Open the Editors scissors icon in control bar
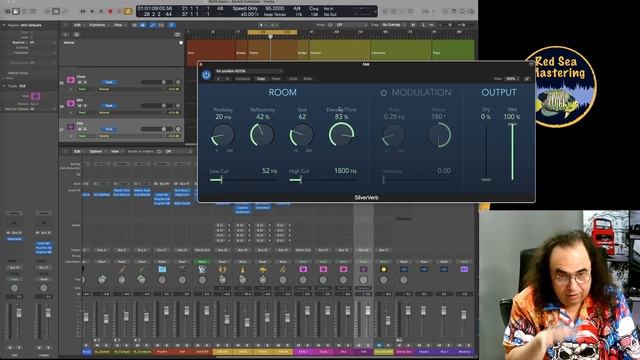 coord(65,11)
